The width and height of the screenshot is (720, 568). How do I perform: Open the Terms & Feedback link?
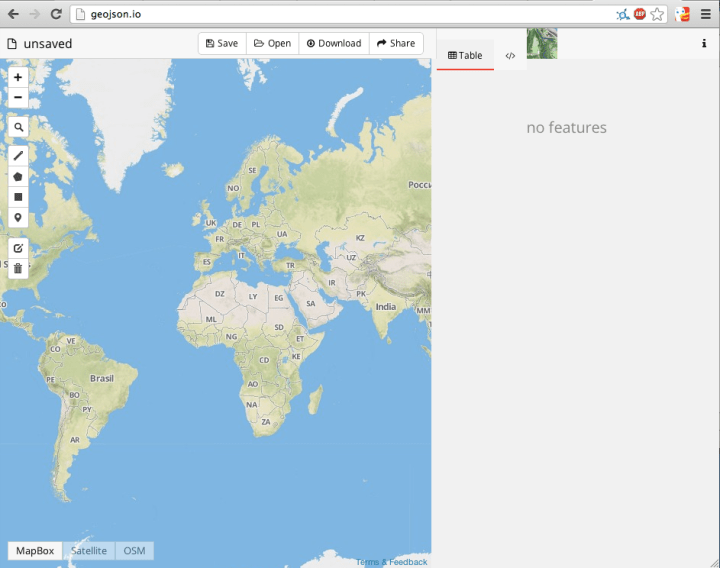(x=392, y=562)
